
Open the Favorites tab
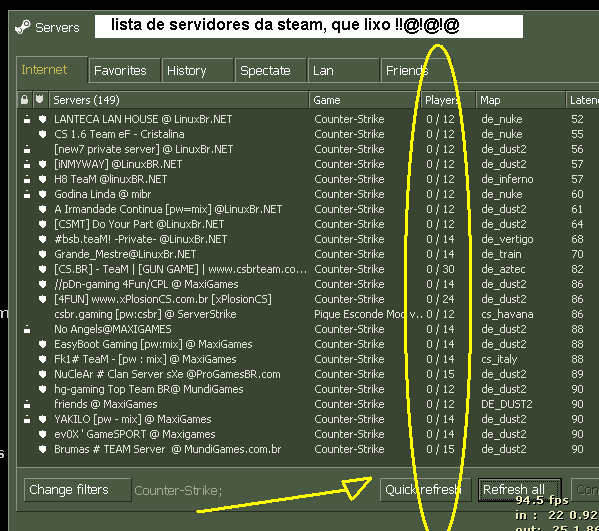(x=124, y=71)
